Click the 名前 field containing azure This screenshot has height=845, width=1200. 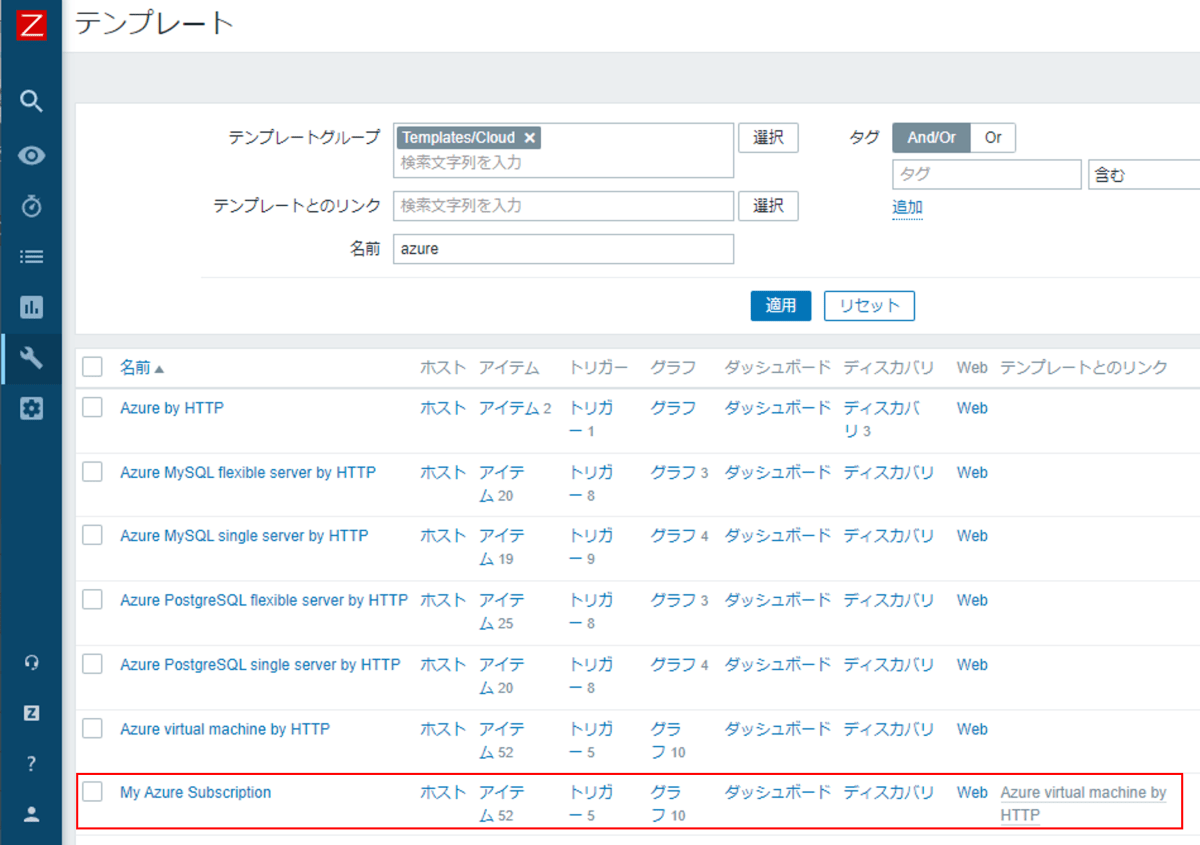click(564, 249)
